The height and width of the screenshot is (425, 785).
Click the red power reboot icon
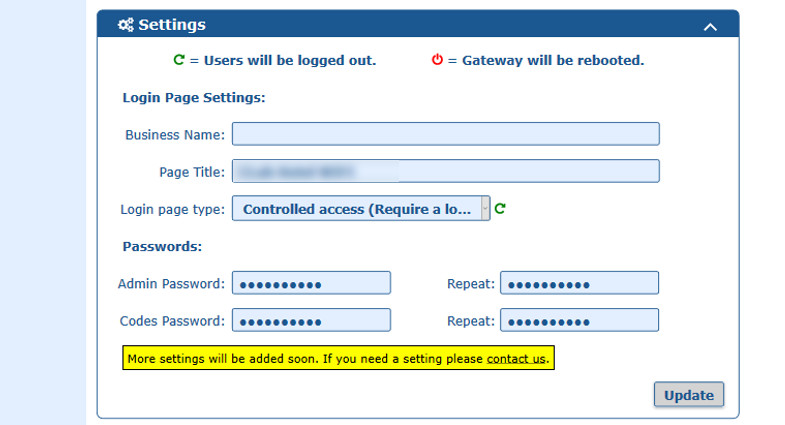pyautogui.click(x=437, y=60)
